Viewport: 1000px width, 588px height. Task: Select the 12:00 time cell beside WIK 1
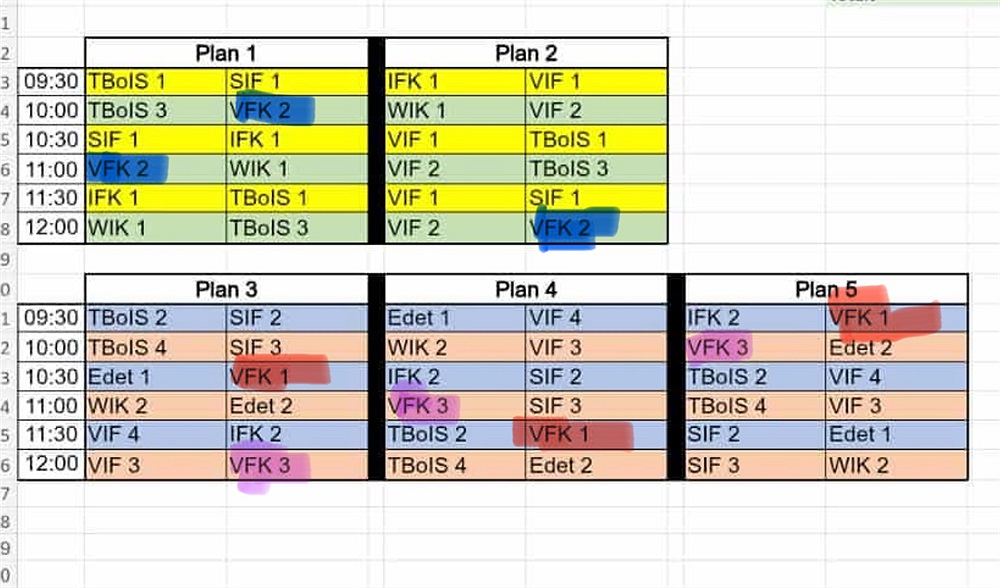click(52, 228)
